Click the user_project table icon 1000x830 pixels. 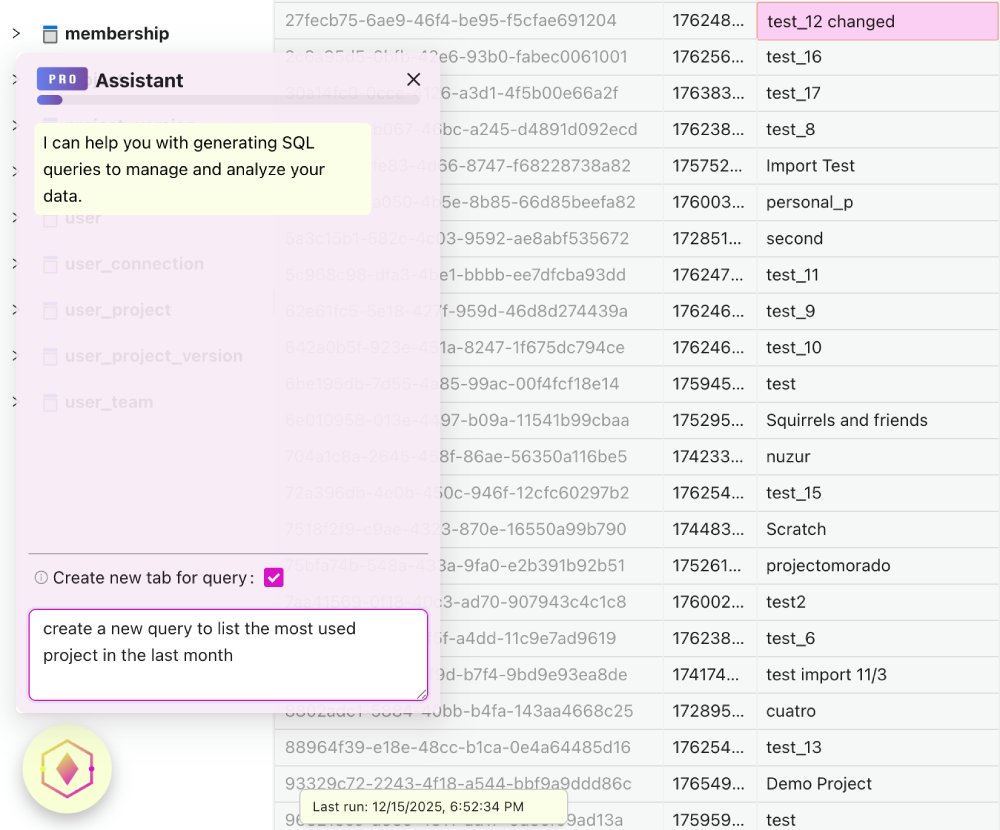tap(49, 310)
